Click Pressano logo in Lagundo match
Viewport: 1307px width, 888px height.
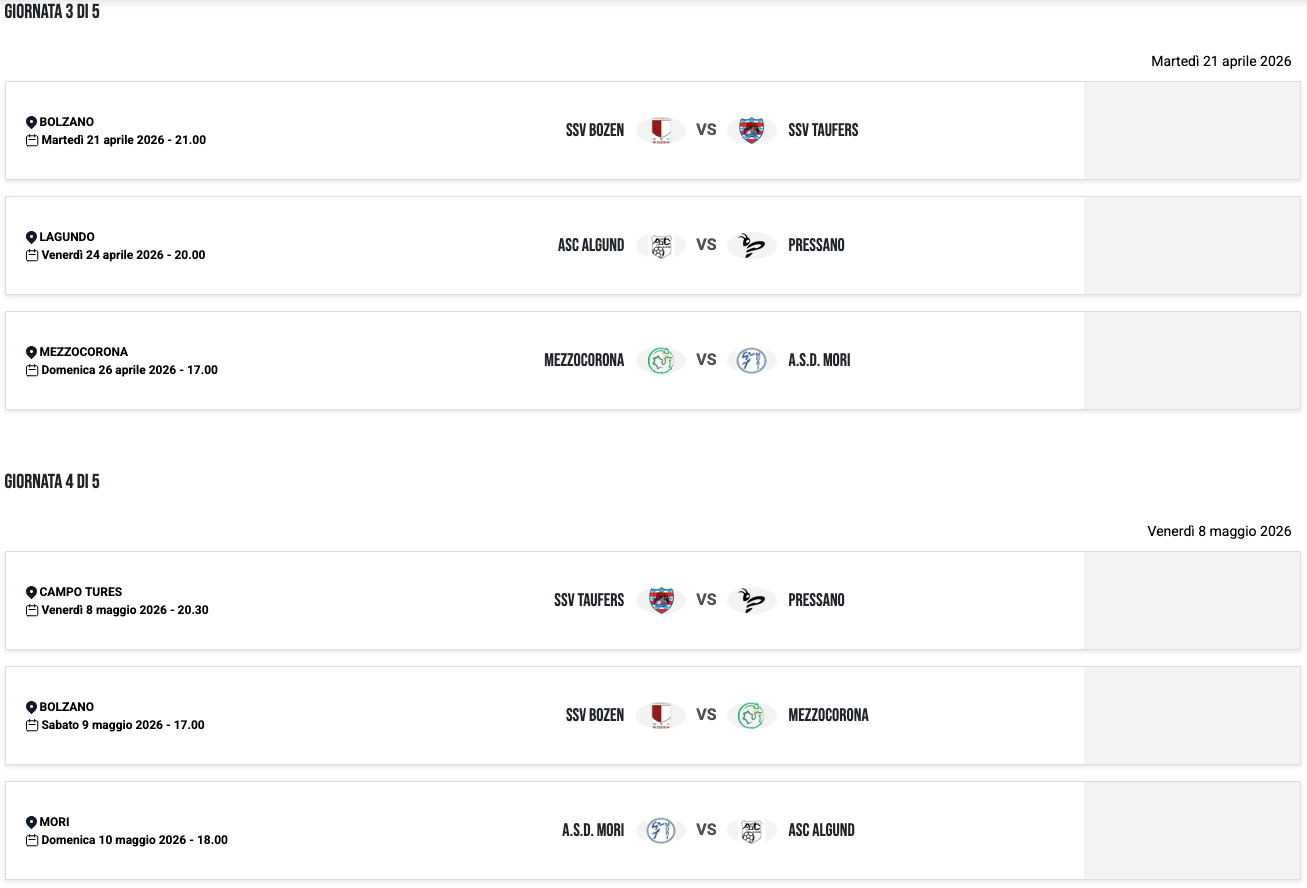tap(751, 245)
